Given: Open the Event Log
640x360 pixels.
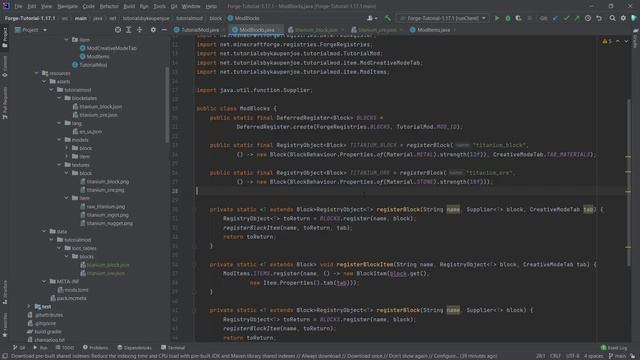Looking at the screenshot, I should click(614, 348).
